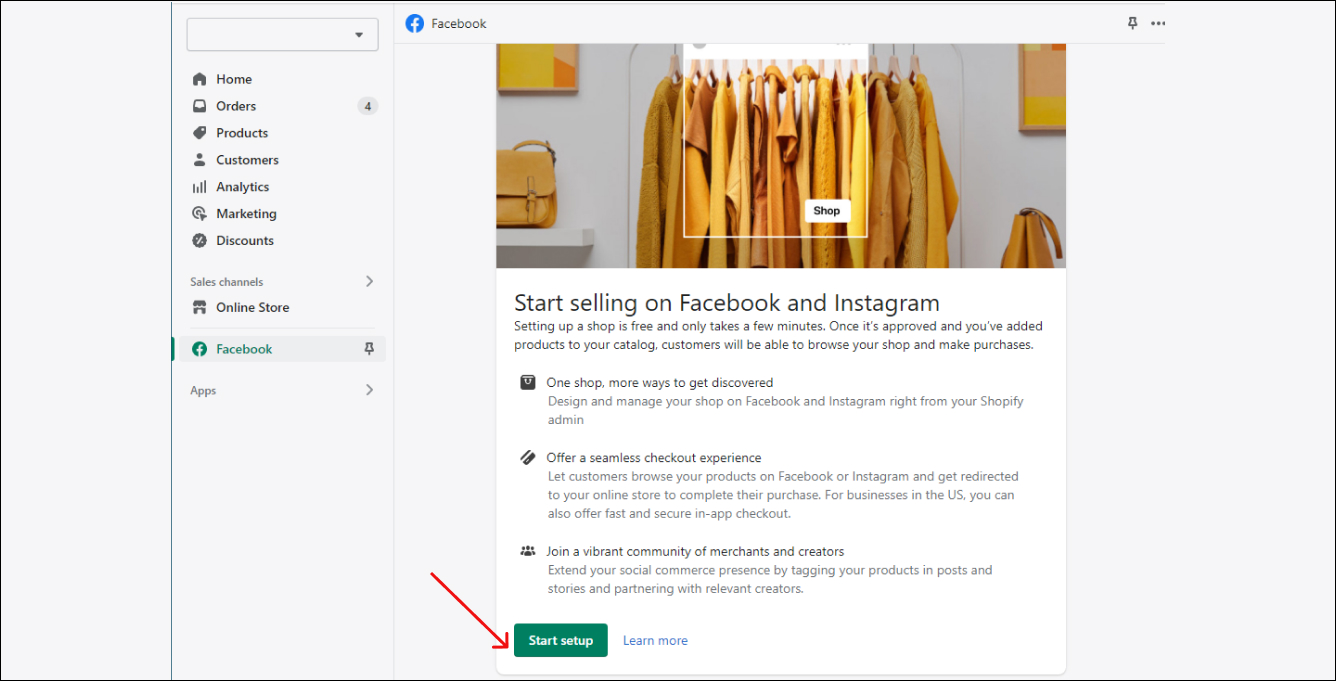Image resolution: width=1336 pixels, height=681 pixels.
Task: Click 'Offer a seamless checkout experience' text
Action: 654,458
